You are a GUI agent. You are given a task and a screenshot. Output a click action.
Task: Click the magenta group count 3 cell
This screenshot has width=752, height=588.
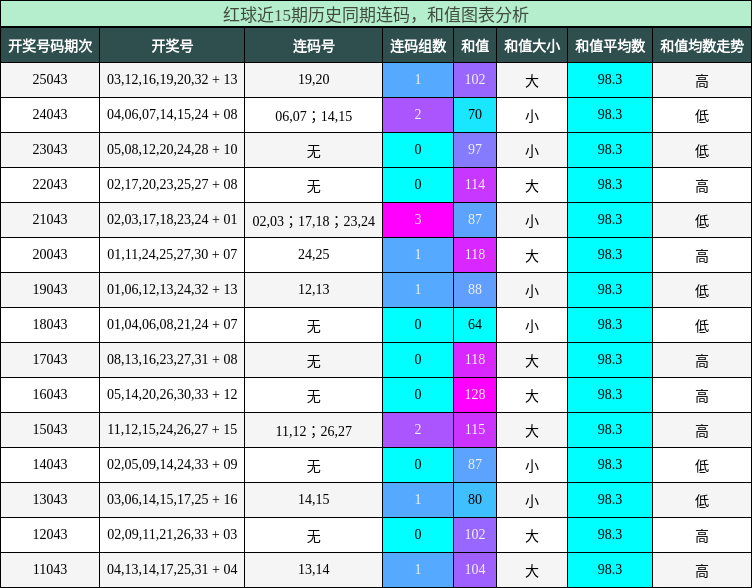point(418,220)
